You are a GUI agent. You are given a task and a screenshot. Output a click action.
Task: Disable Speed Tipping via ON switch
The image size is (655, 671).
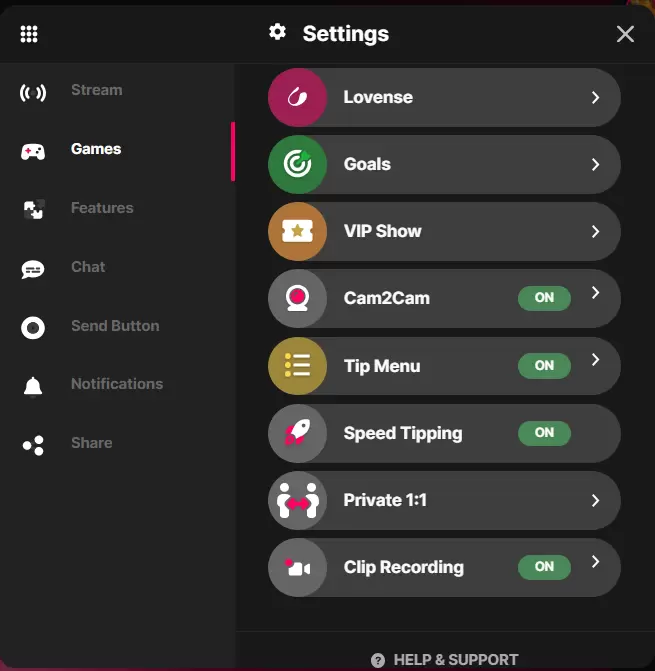544,433
